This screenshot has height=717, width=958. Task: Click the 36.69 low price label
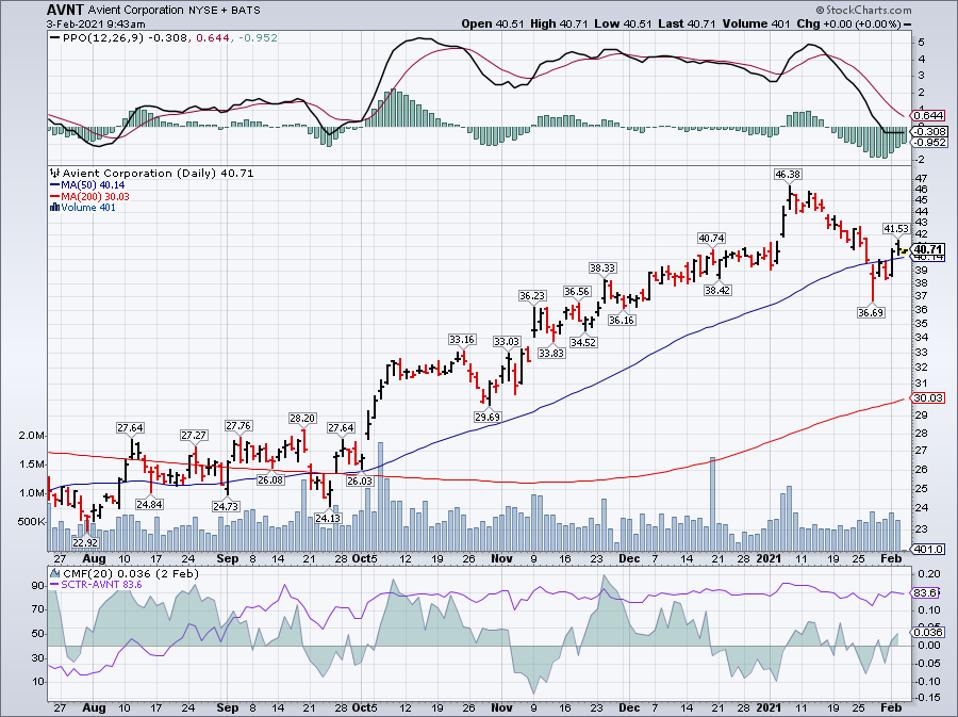(x=871, y=313)
